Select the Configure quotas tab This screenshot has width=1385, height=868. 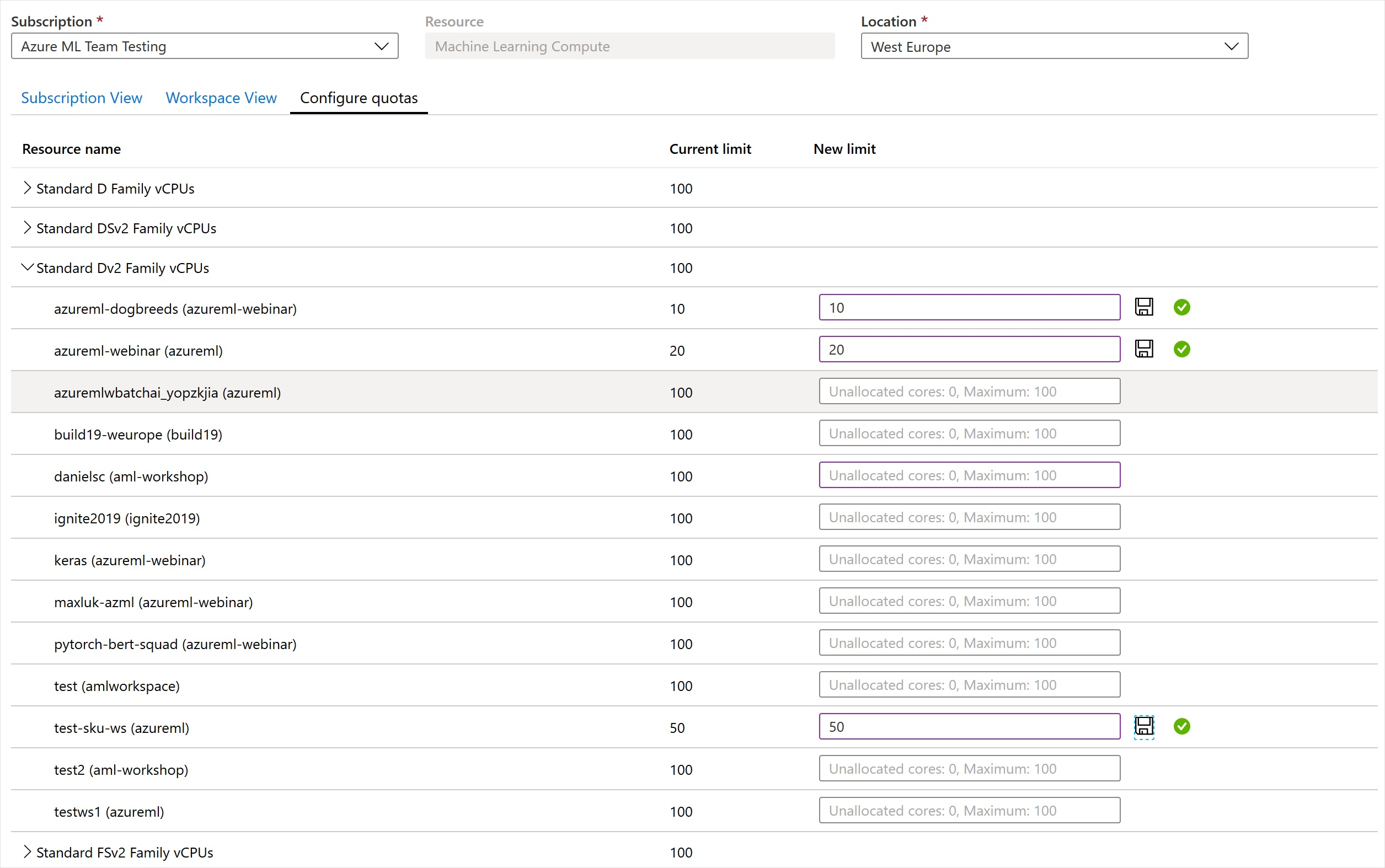tap(359, 98)
